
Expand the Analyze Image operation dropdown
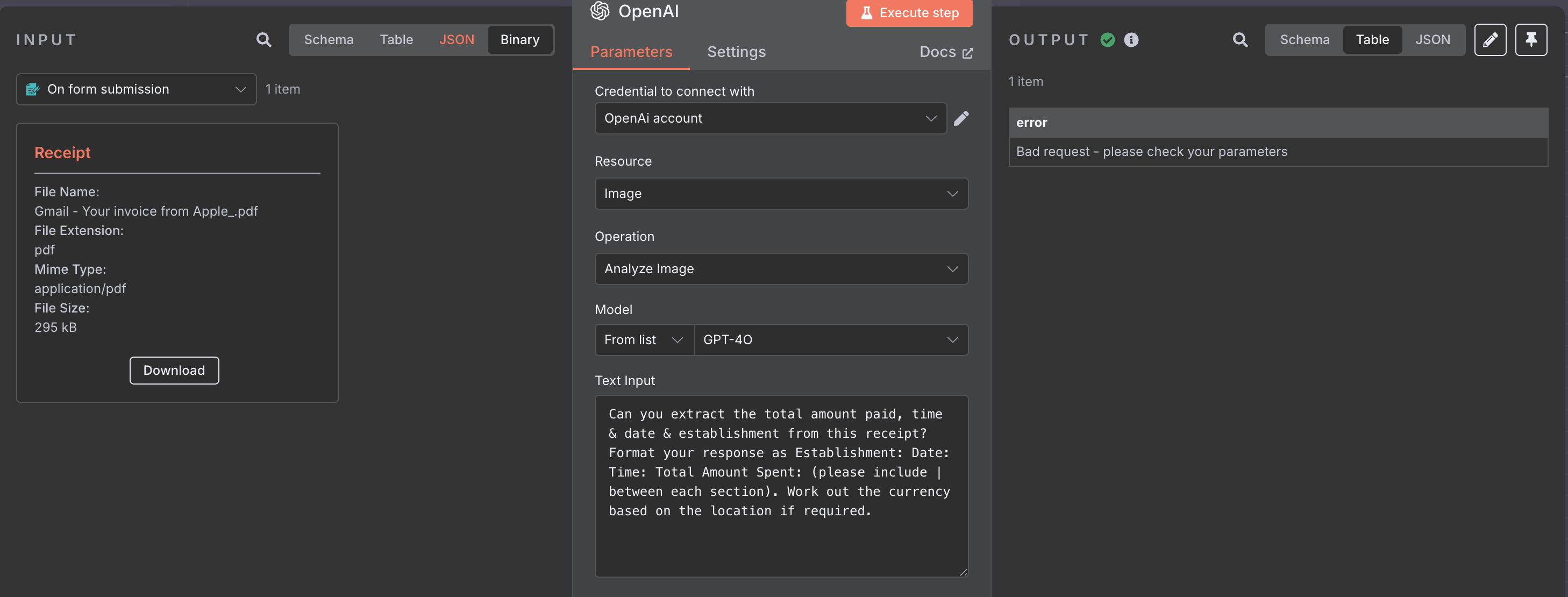[x=781, y=269]
